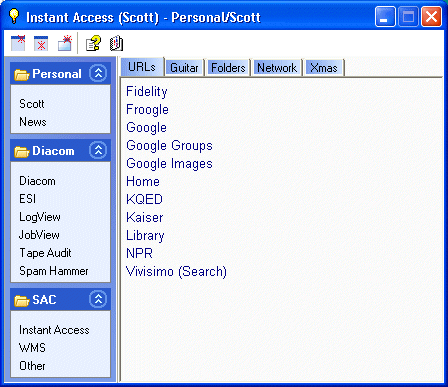Select News in the Personal group
The width and height of the screenshot is (448, 387).
pos(33,122)
